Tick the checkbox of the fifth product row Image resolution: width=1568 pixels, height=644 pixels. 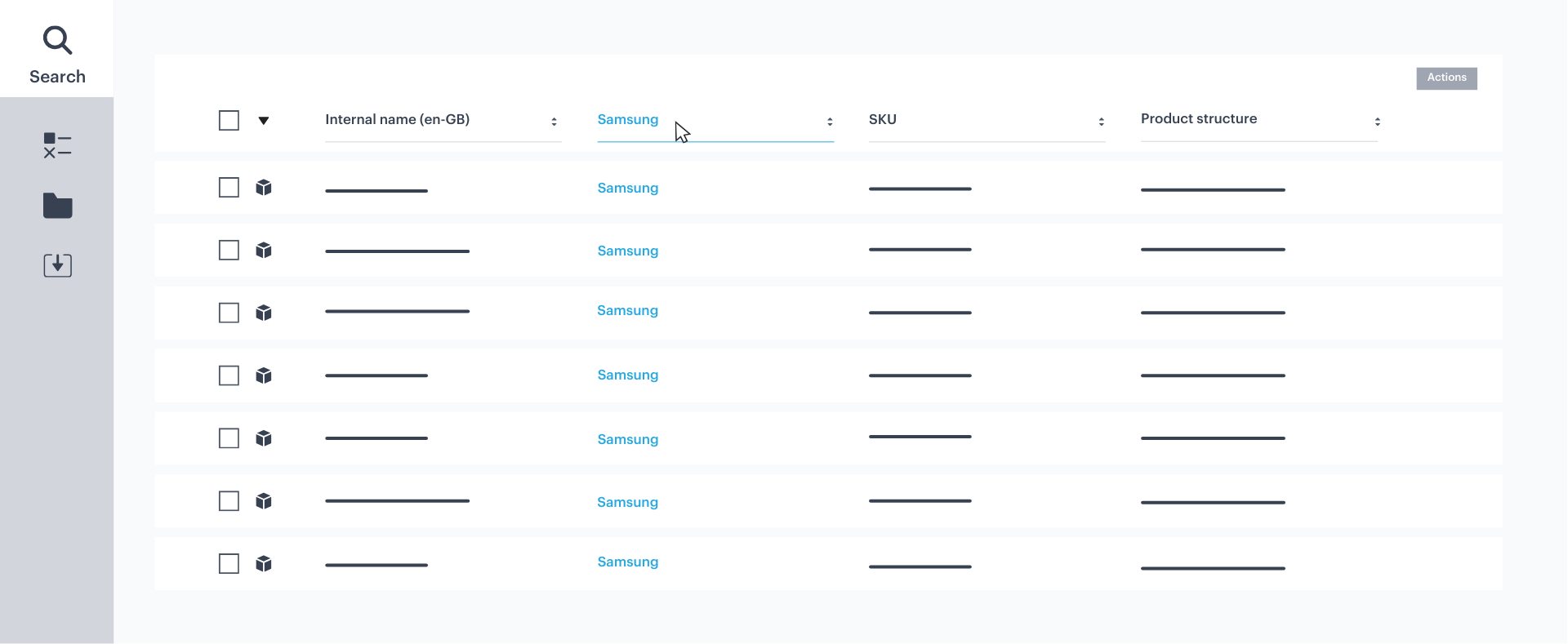click(x=229, y=438)
